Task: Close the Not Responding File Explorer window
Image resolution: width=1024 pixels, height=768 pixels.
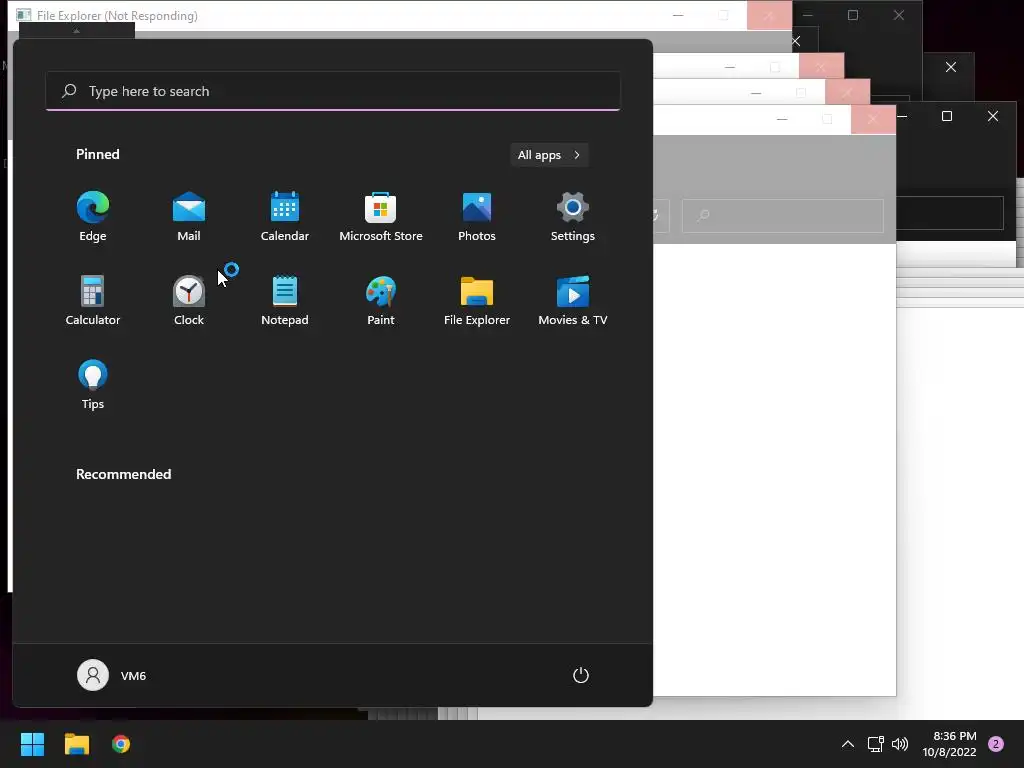Action: [x=769, y=15]
